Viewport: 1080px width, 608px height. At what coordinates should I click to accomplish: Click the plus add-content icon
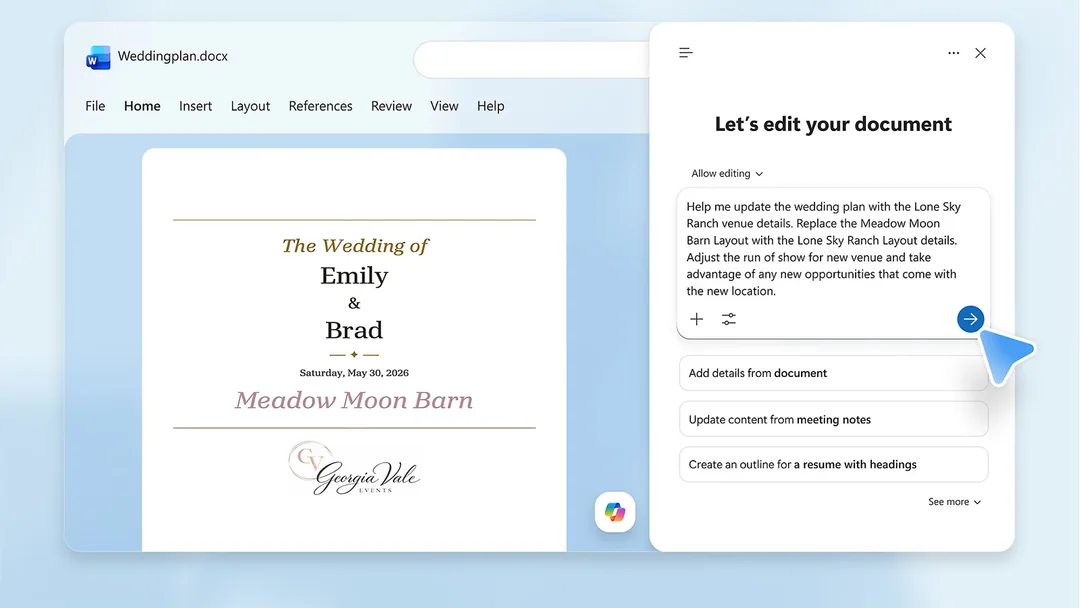pyautogui.click(x=696, y=319)
